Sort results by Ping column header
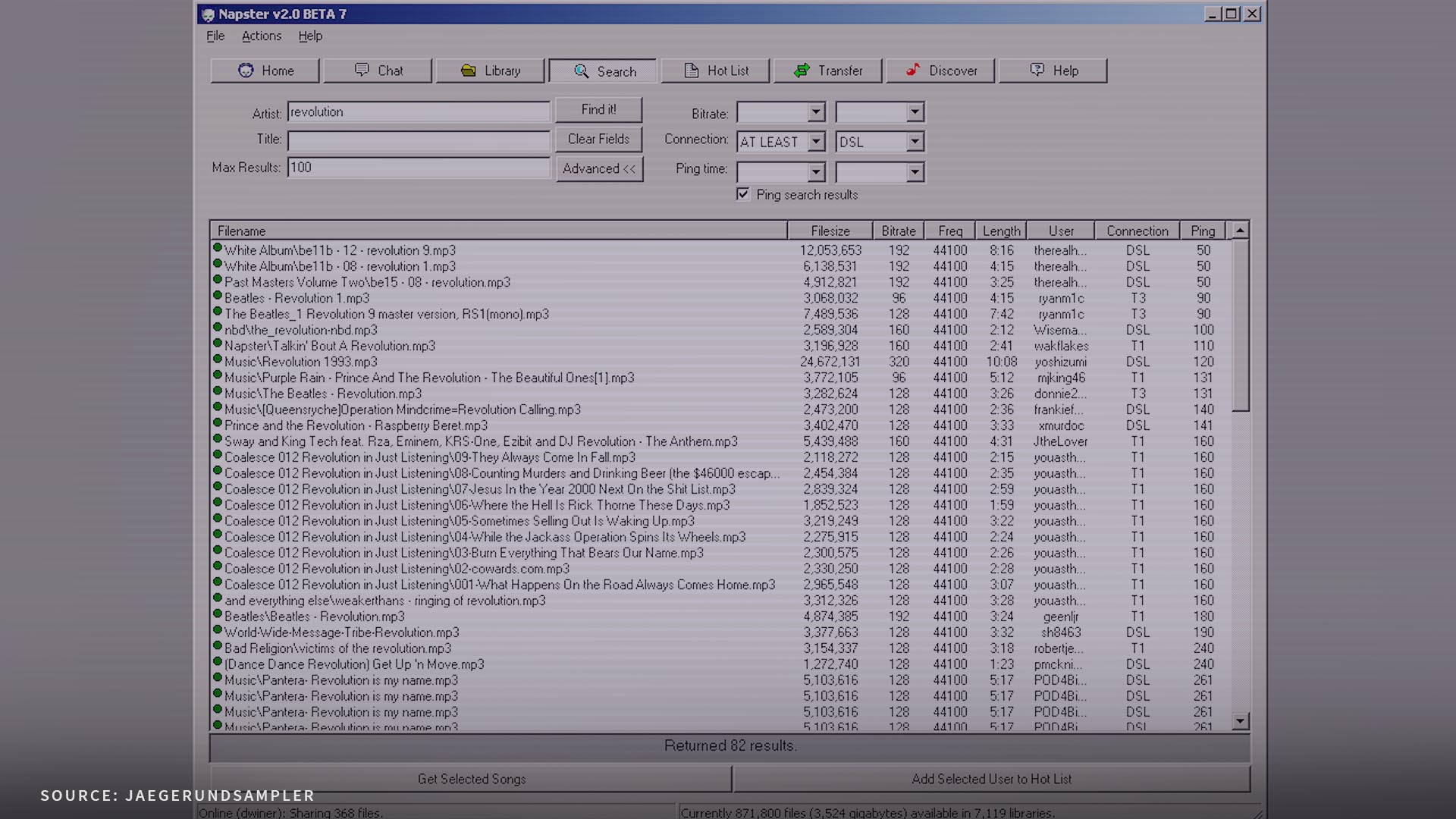This screenshot has width=1456, height=819. pos(1203,231)
